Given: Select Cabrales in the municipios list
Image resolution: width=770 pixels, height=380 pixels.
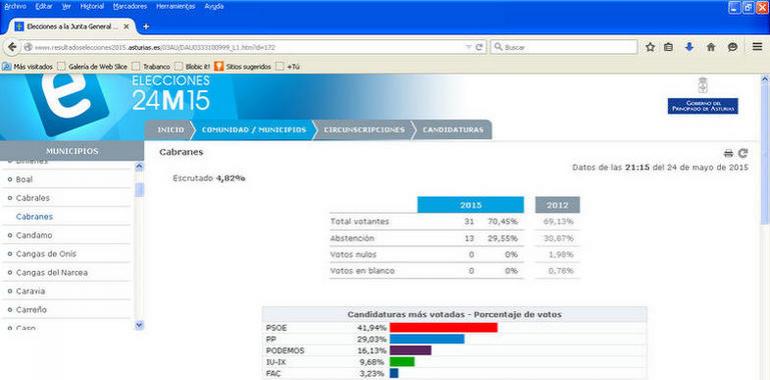Looking at the screenshot, I should [x=32, y=198].
